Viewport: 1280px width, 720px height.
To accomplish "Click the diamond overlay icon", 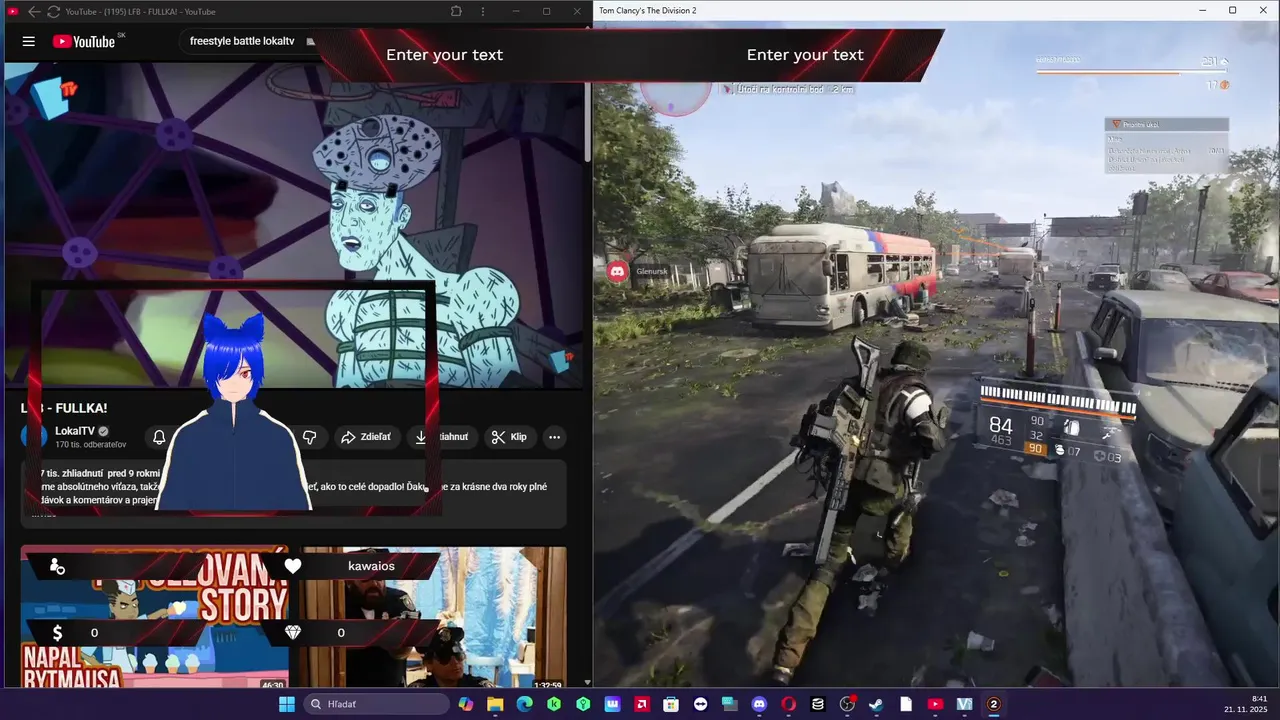I will [293, 632].
